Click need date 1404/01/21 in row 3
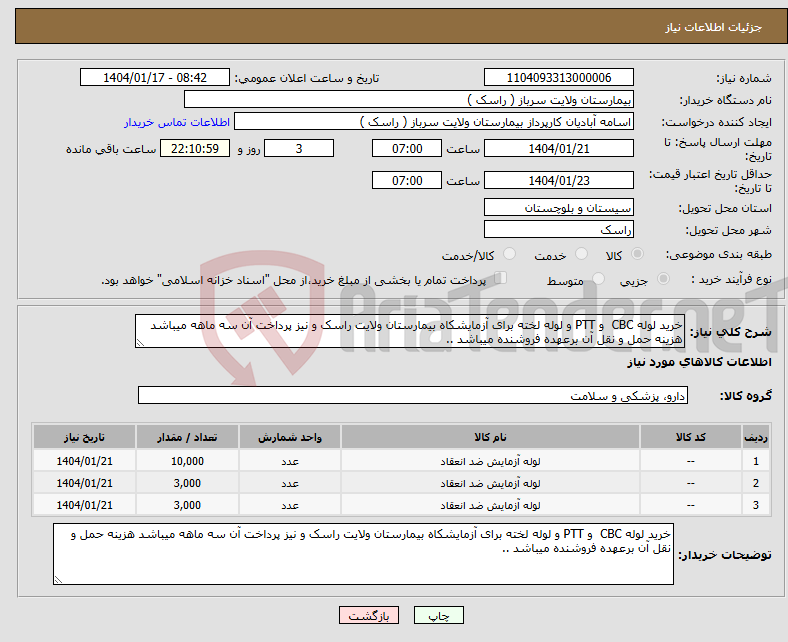 (x=84, y=505)
